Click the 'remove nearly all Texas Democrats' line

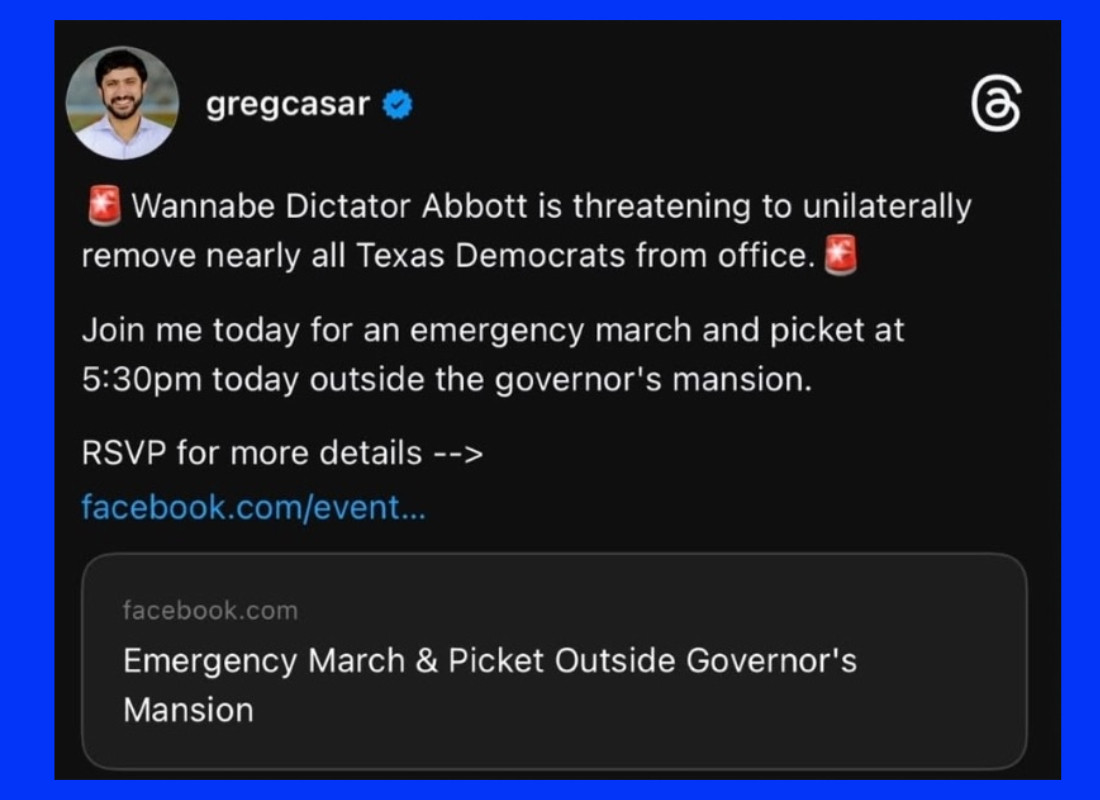click(448, 255)
